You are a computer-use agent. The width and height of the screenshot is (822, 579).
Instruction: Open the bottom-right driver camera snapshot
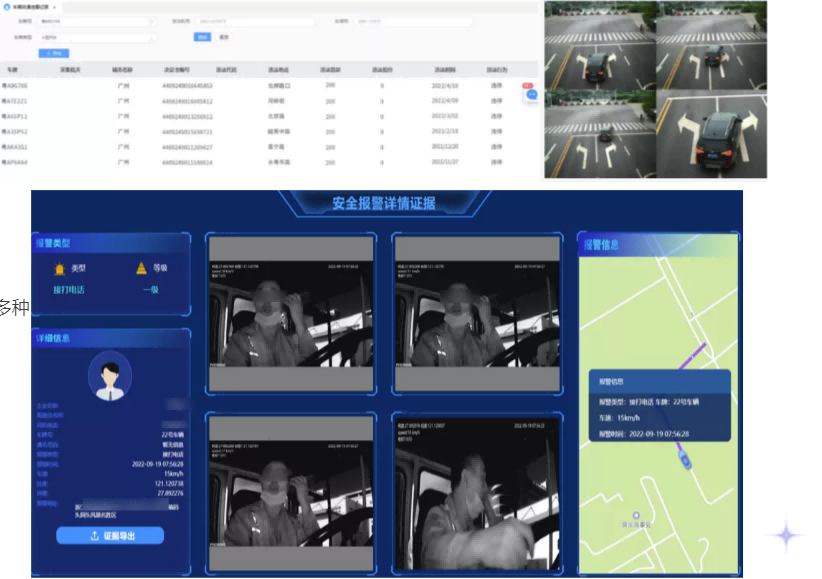click(x=477, y=494)
